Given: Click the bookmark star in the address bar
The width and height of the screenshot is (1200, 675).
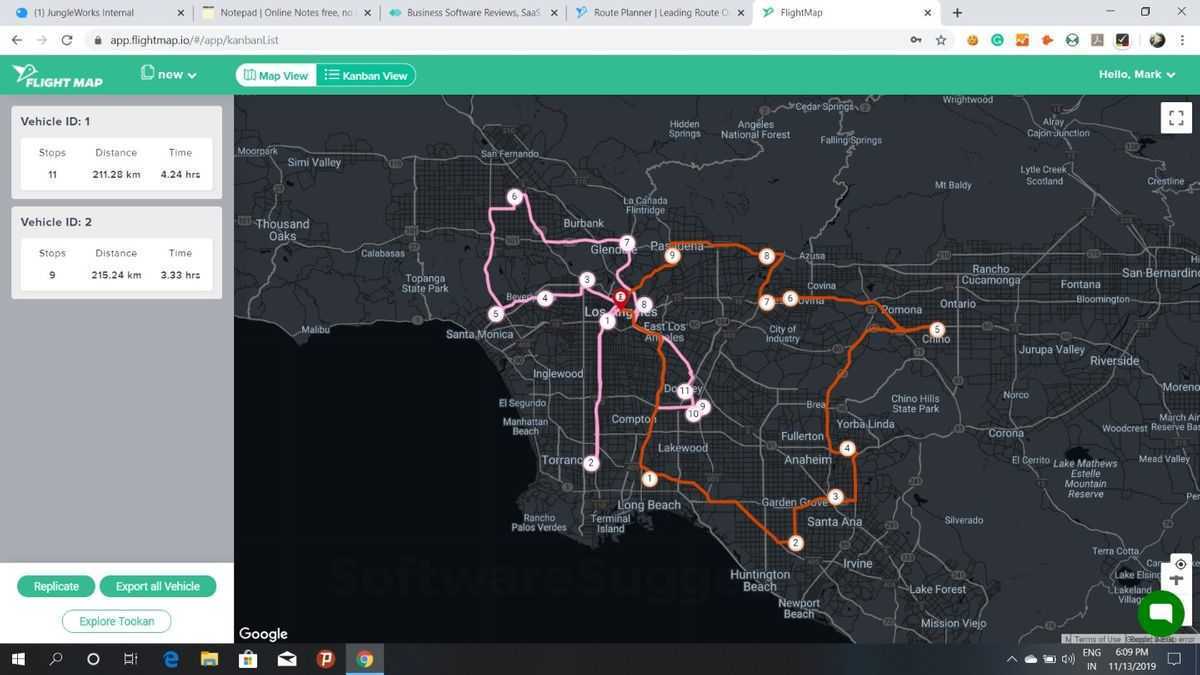Looking at the screenshot, I should [x=941, y=40].
